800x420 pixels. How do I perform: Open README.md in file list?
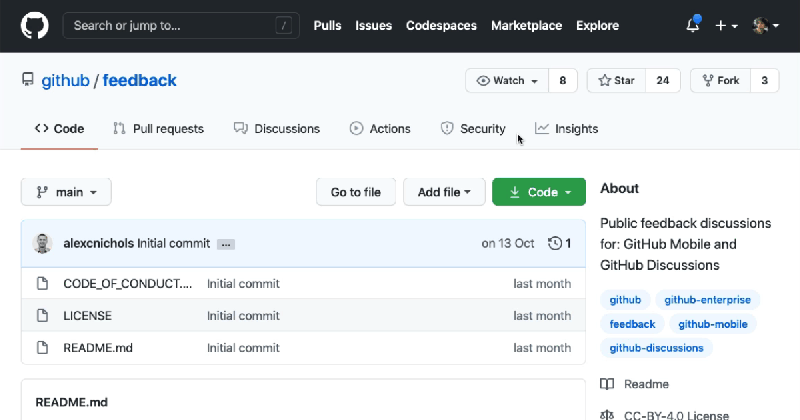pyautogui.click(x=98, y=348)
